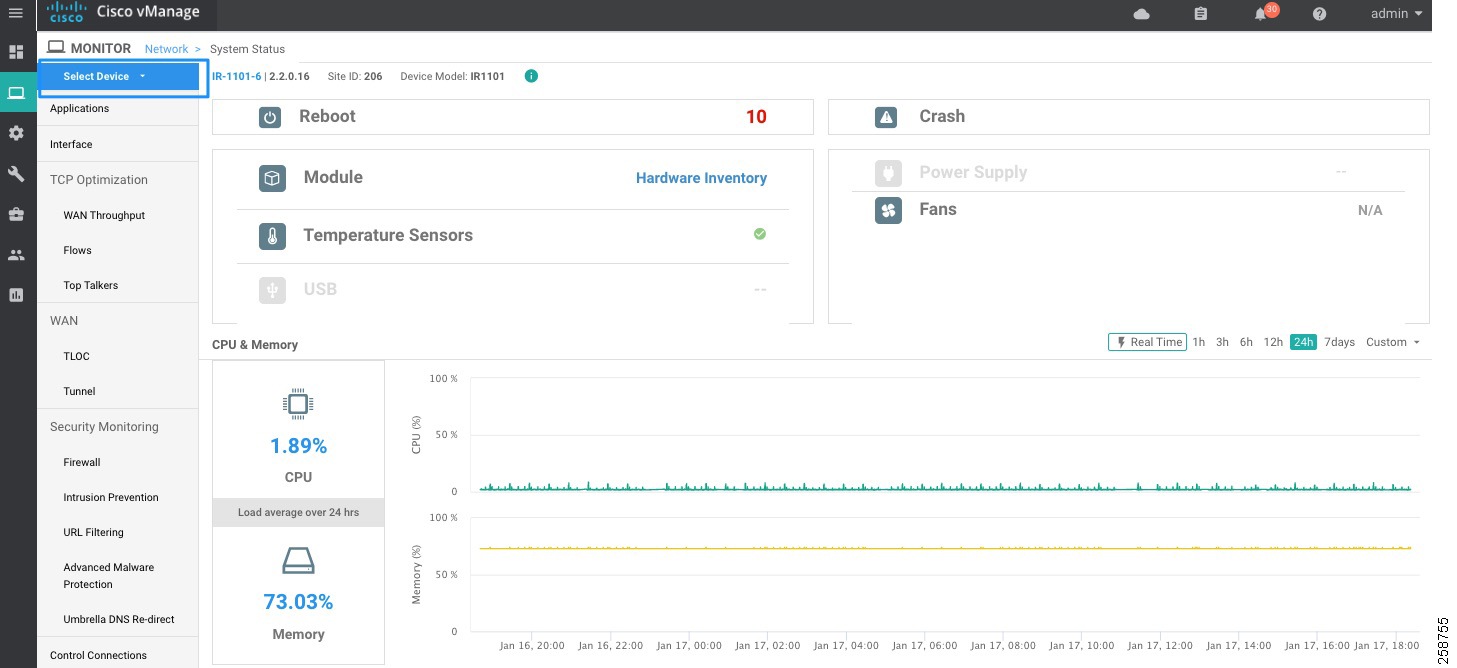This screenshot has height=668, width=1457.
Task: Click the USB icon
Action: coord(272,289)
